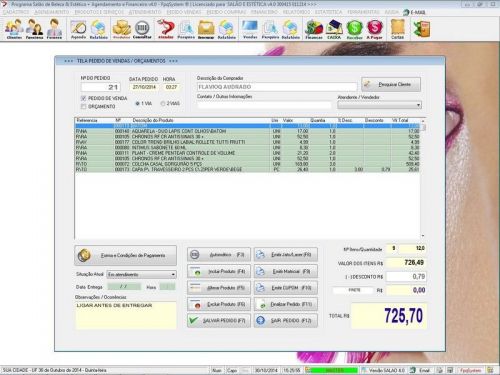Click Alterar Produto (F5) button
The image size is (500, 375).
(x=219, y=288)
